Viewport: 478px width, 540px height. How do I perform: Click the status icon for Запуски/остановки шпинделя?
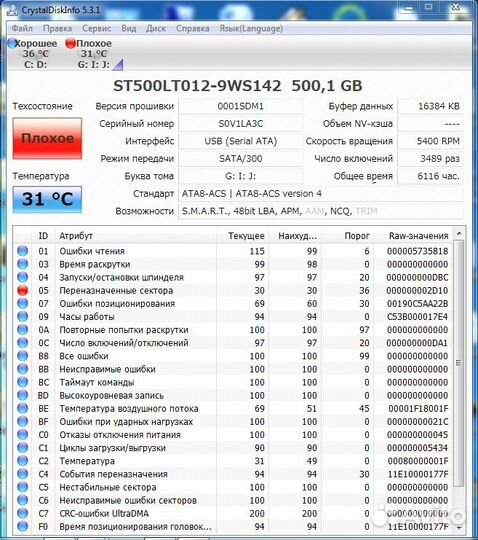click(23, 277)
